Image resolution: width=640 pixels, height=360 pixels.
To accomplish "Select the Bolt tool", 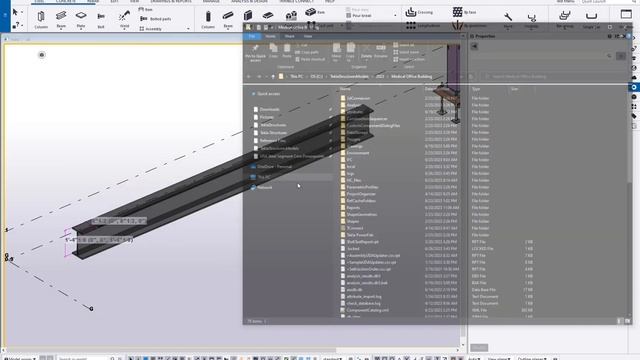I will 101,19.
